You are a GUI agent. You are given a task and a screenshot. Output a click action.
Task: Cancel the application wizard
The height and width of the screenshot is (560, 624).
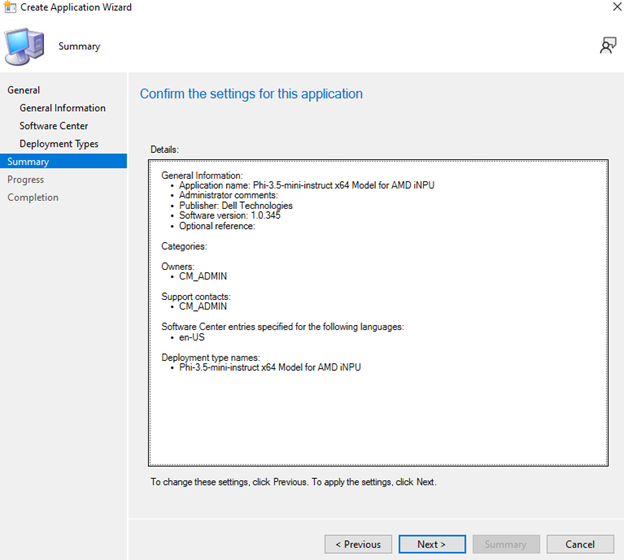580,544
